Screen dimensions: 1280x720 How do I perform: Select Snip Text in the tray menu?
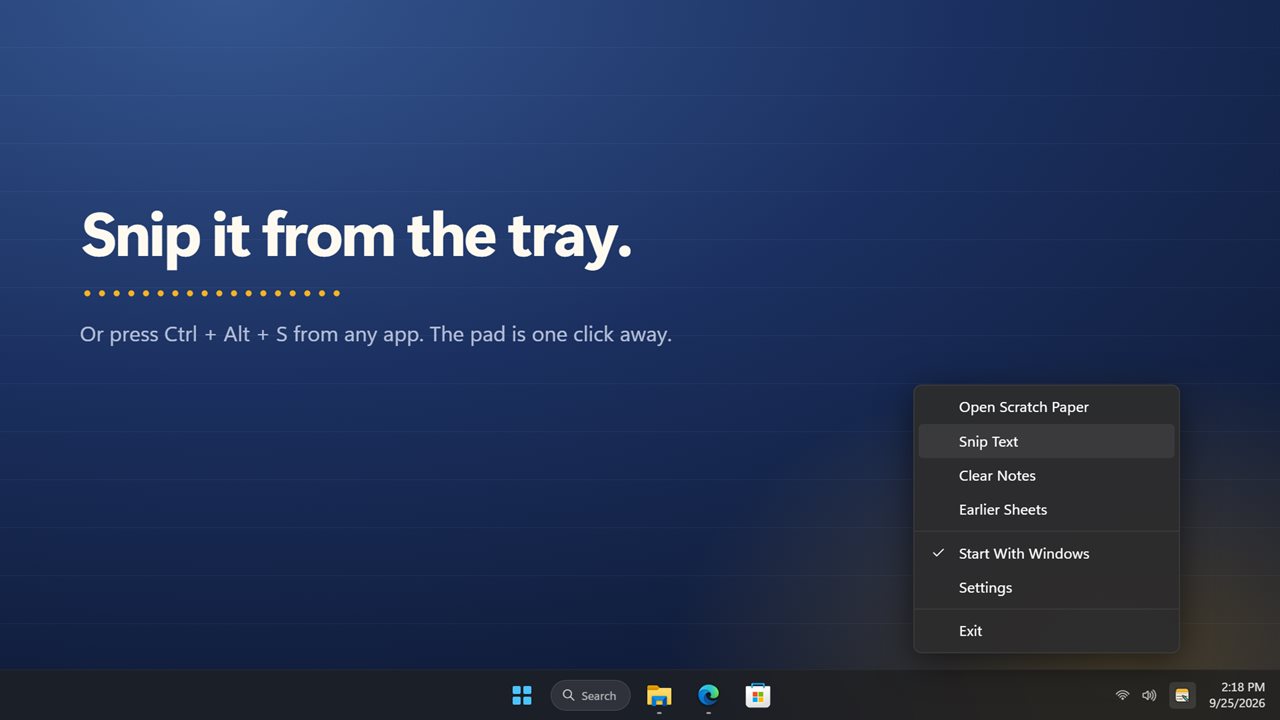pos(1046,441)
